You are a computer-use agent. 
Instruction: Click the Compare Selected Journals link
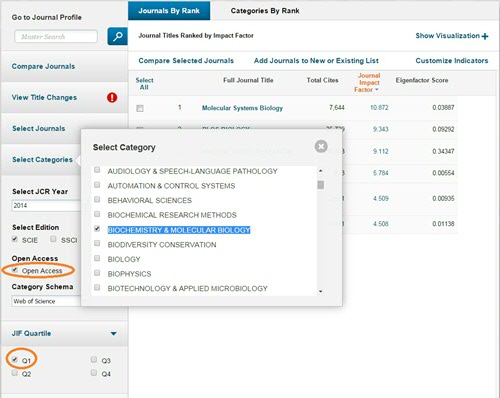tap(186, 61)
